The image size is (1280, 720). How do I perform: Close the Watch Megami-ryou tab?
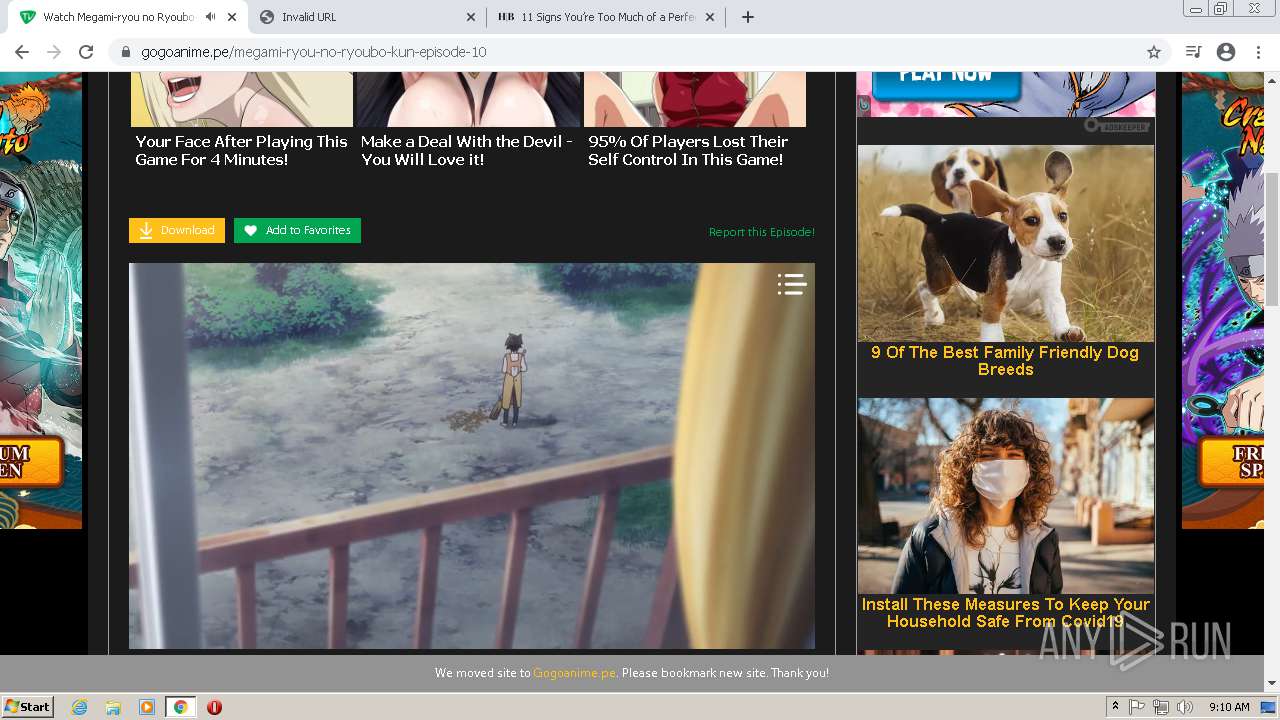click(232, 17)
